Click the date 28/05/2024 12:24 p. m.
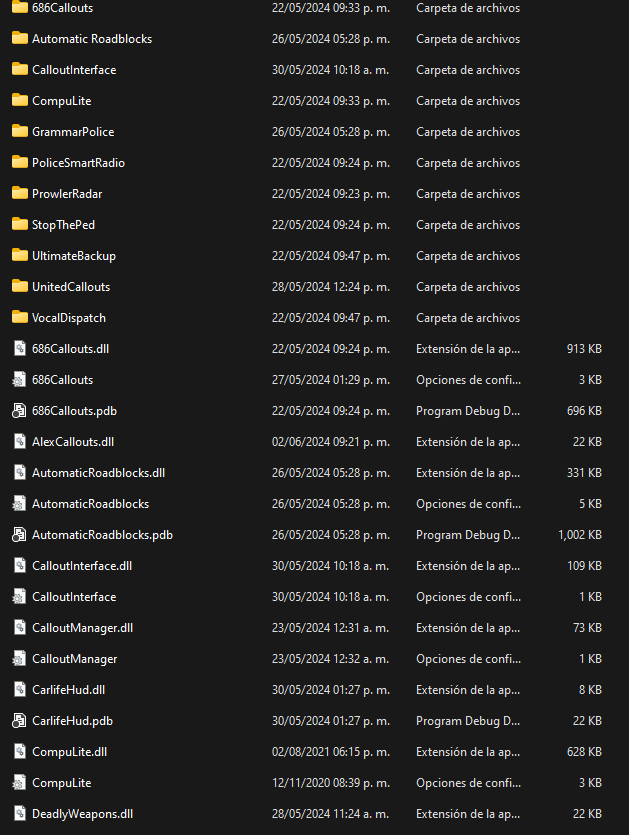629x835 pixels. click(331, 286)
